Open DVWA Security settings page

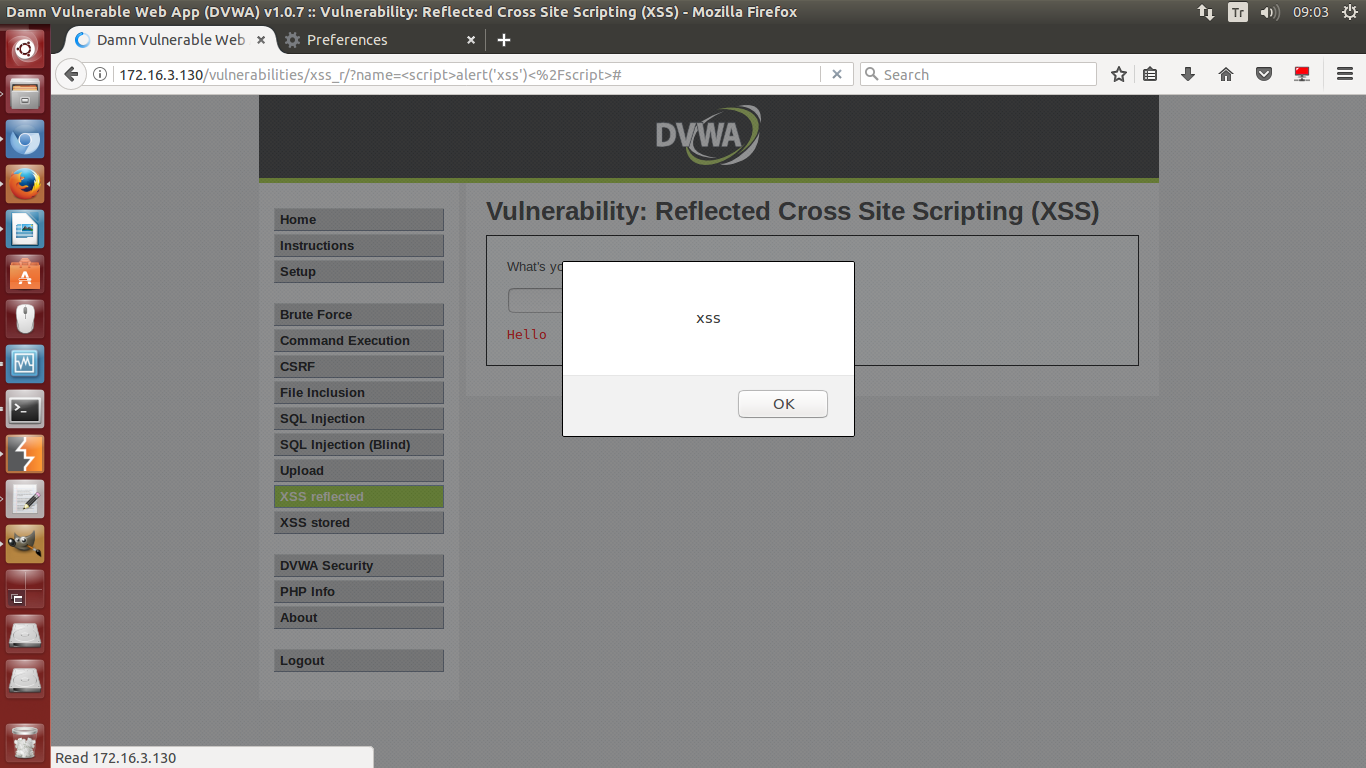click(359, 566)
